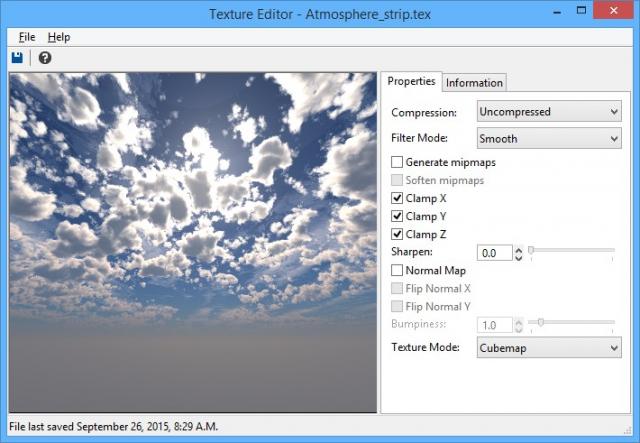Click the Save floppy disk icon
This screenshot has height=443, width=640.
pyautogui.click(x=17, y=58)
